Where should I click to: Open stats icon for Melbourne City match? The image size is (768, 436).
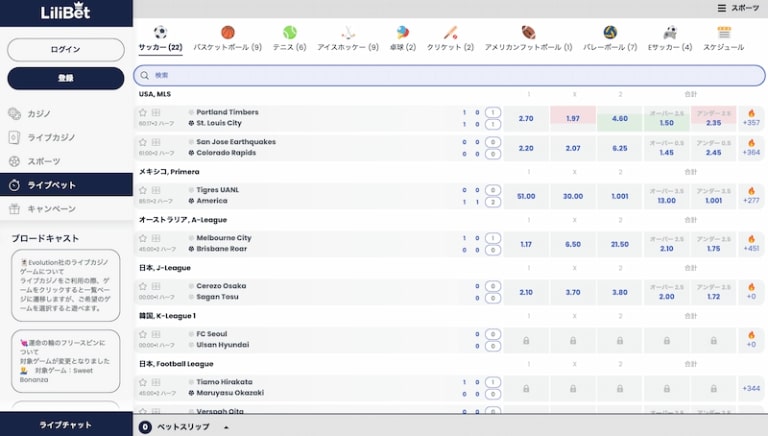tap(156, 238)
